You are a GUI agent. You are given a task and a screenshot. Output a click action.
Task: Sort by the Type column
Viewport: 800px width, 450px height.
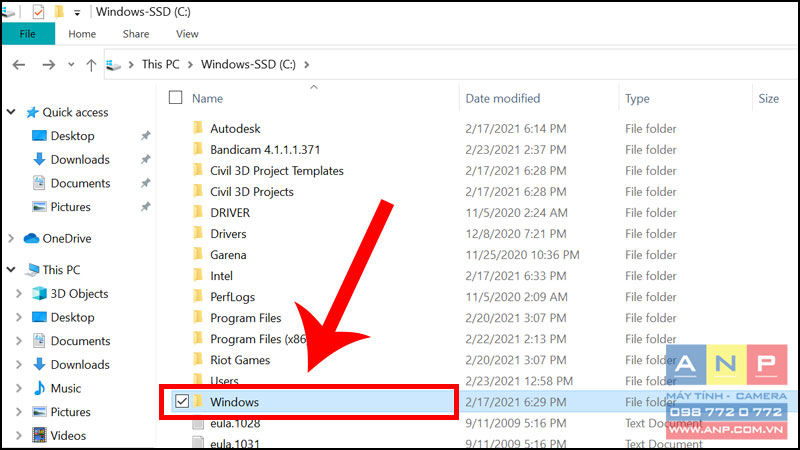point(637,98)
